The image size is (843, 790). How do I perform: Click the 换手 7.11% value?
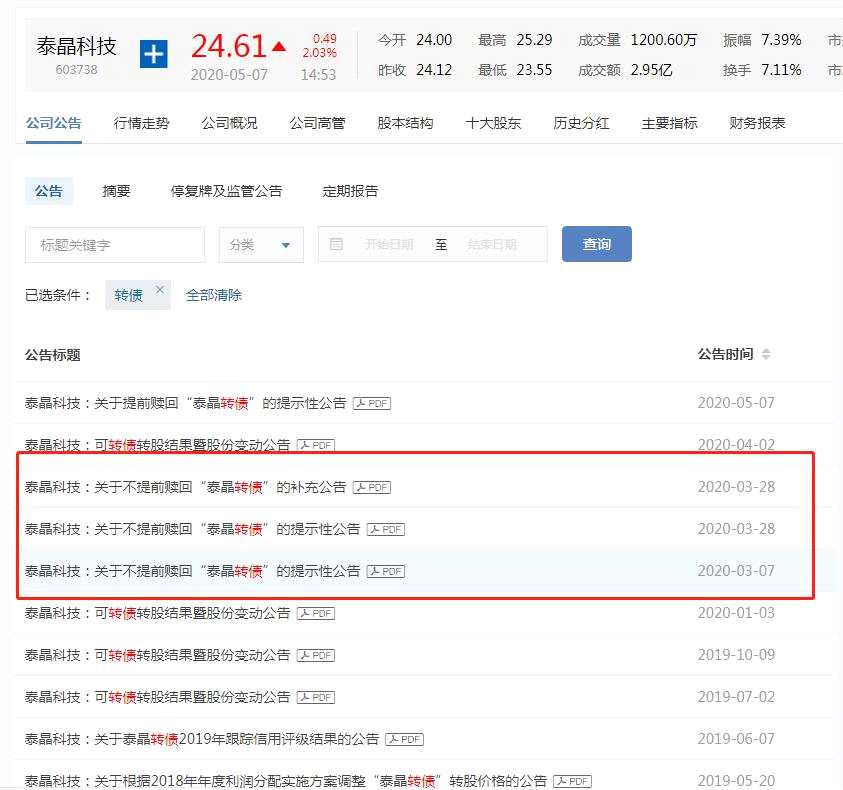781,70
